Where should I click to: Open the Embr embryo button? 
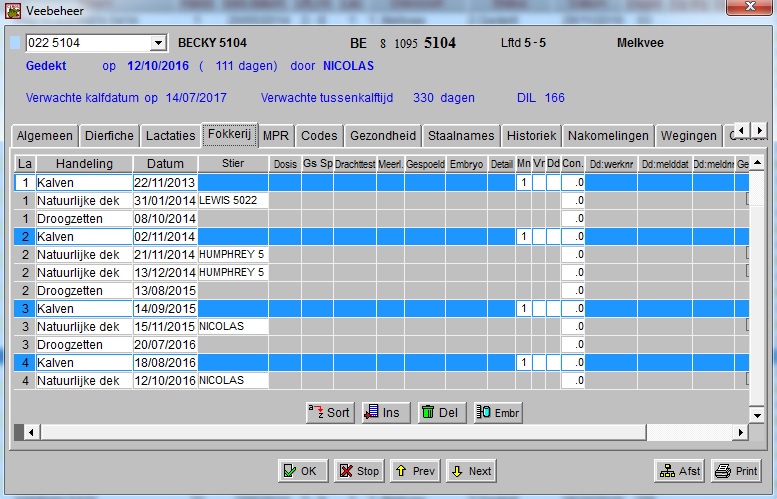tap(498, 412)
